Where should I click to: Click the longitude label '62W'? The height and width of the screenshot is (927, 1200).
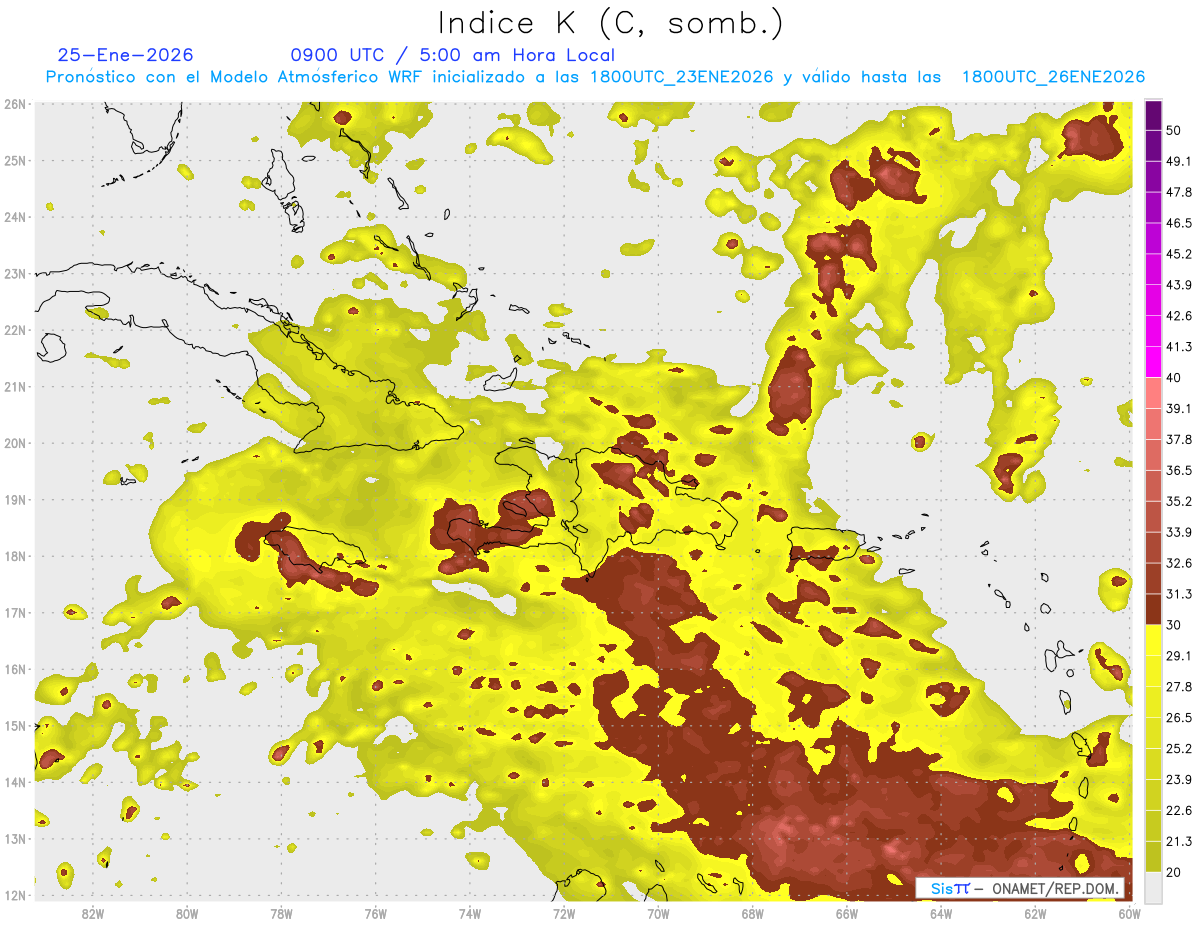point(1035,913)
